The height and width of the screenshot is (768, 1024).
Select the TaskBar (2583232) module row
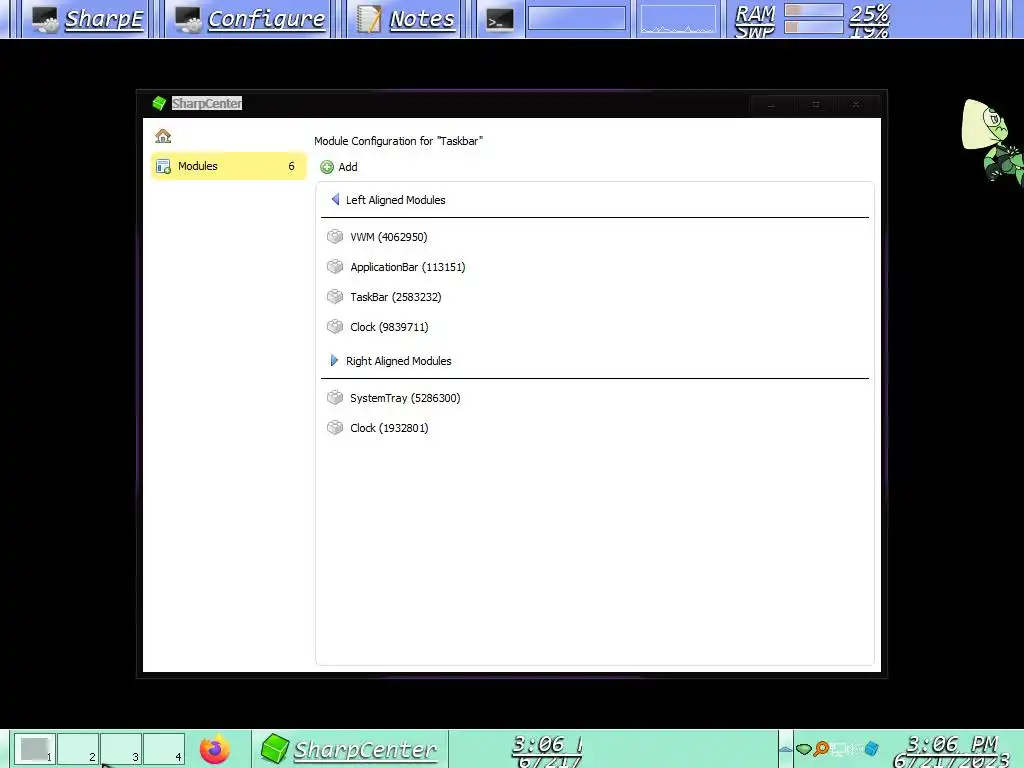pyautogui.click(x=594, y=297)
